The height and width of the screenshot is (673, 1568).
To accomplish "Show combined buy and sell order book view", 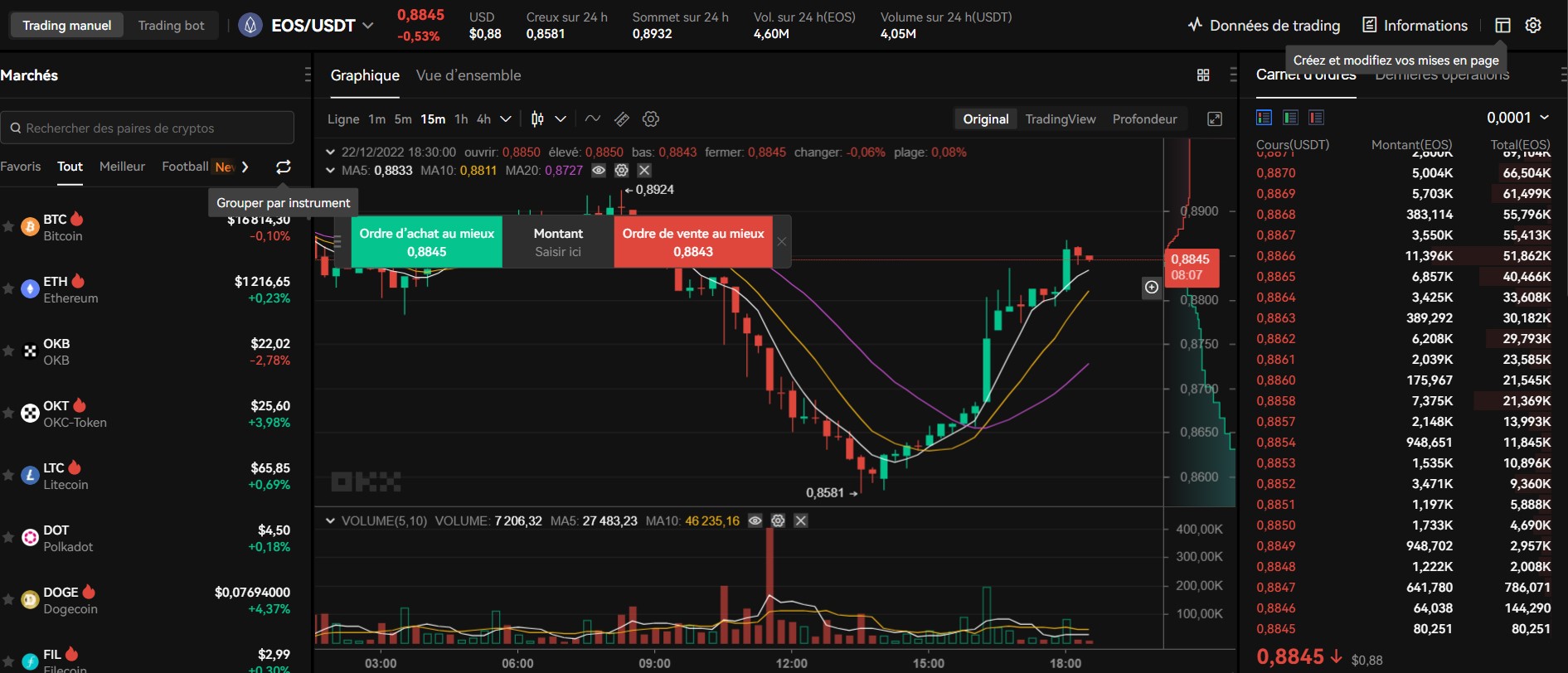I will pyautogui.click(x=1265, y=118).
